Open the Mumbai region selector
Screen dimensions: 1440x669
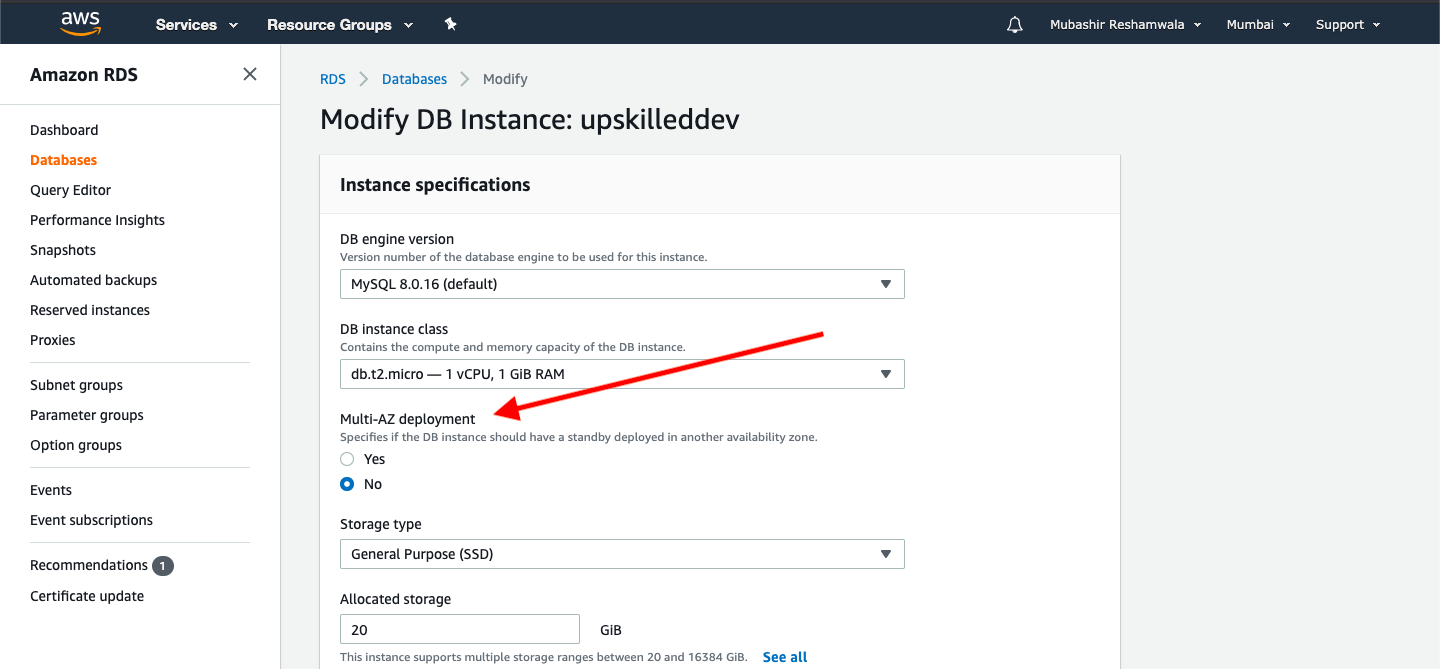[x=1258, y=25]
